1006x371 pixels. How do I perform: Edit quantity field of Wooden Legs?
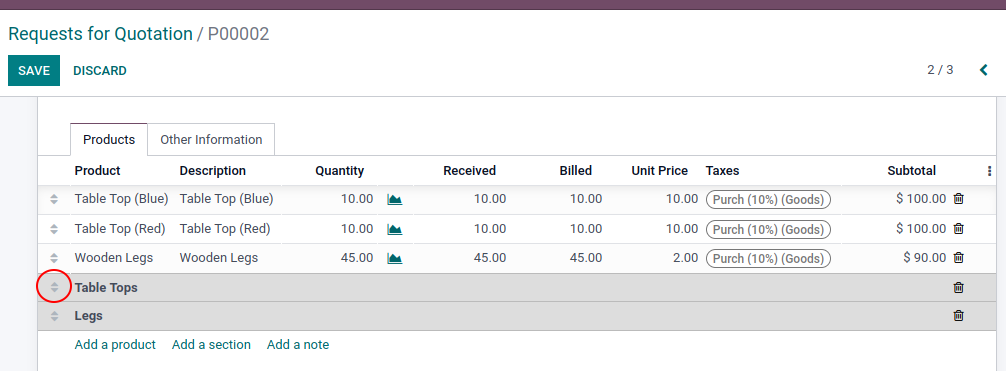[334, 258]
